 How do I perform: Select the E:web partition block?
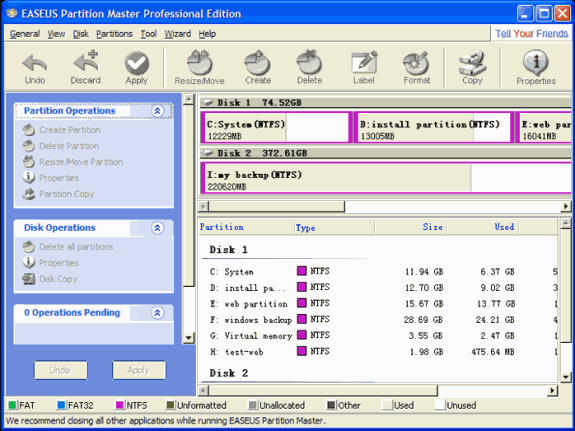[544, 127]
